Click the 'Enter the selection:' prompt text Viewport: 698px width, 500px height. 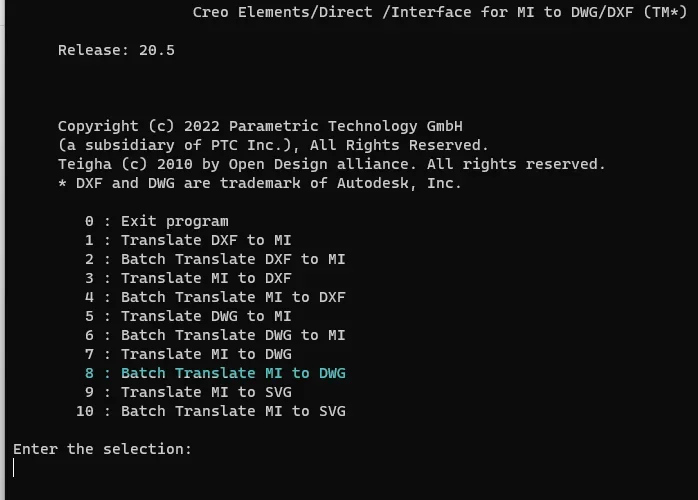pos(102,449)
